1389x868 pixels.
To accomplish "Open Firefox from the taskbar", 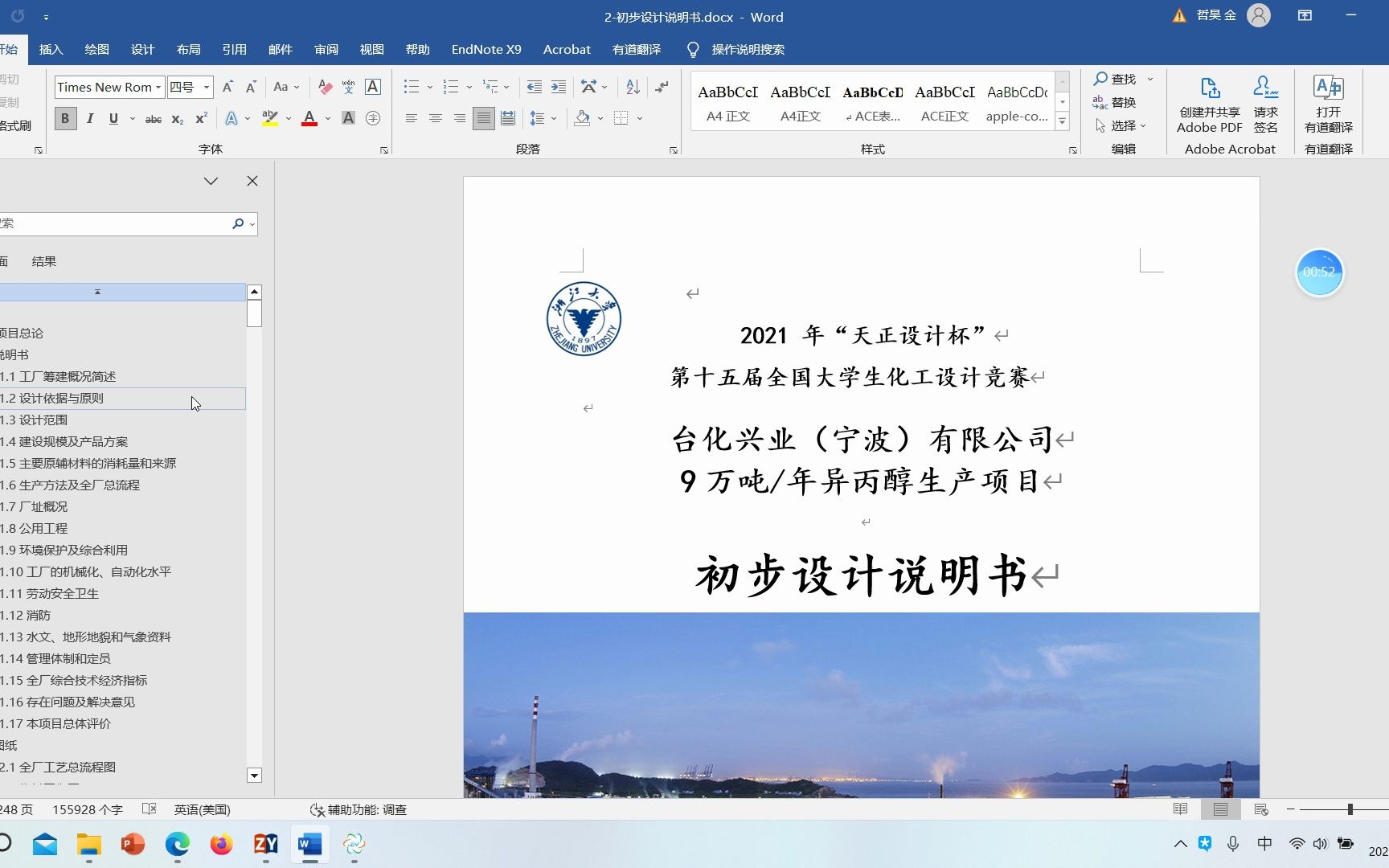I will [221, 844].
